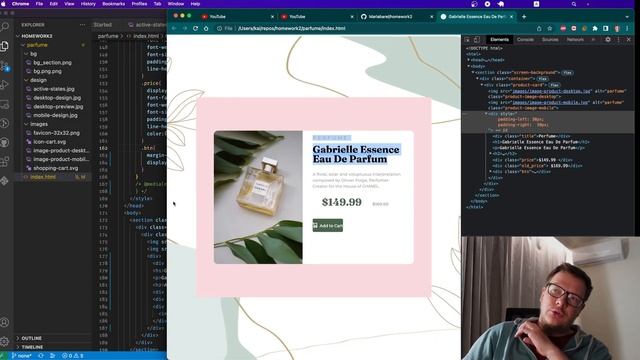Open the Chrome extensions puzzle icon

click(595, 28)
